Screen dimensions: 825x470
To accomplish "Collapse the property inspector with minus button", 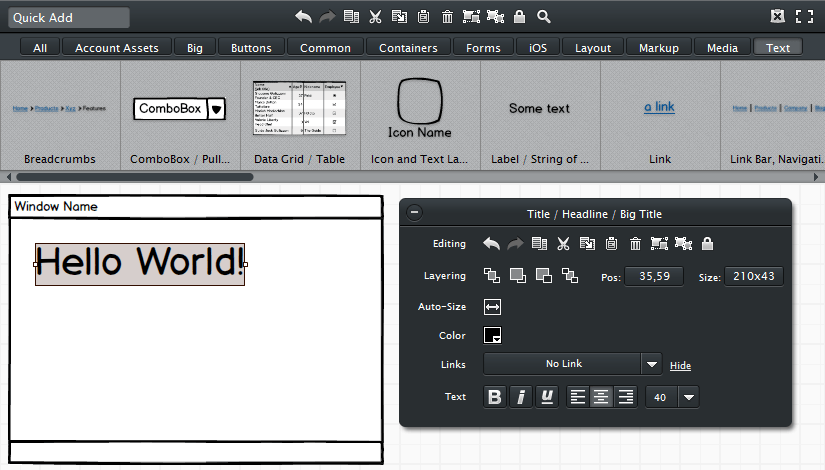I will point(415,213).
